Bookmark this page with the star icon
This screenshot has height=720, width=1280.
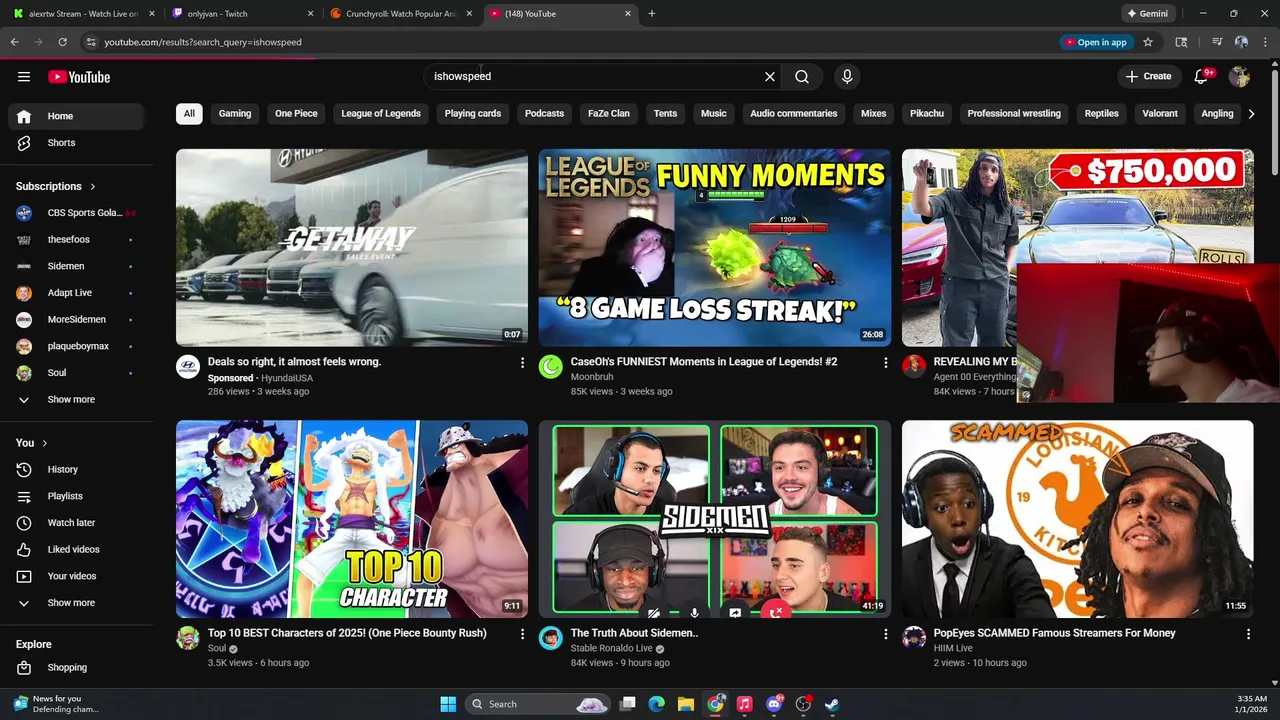[1148, 42]
